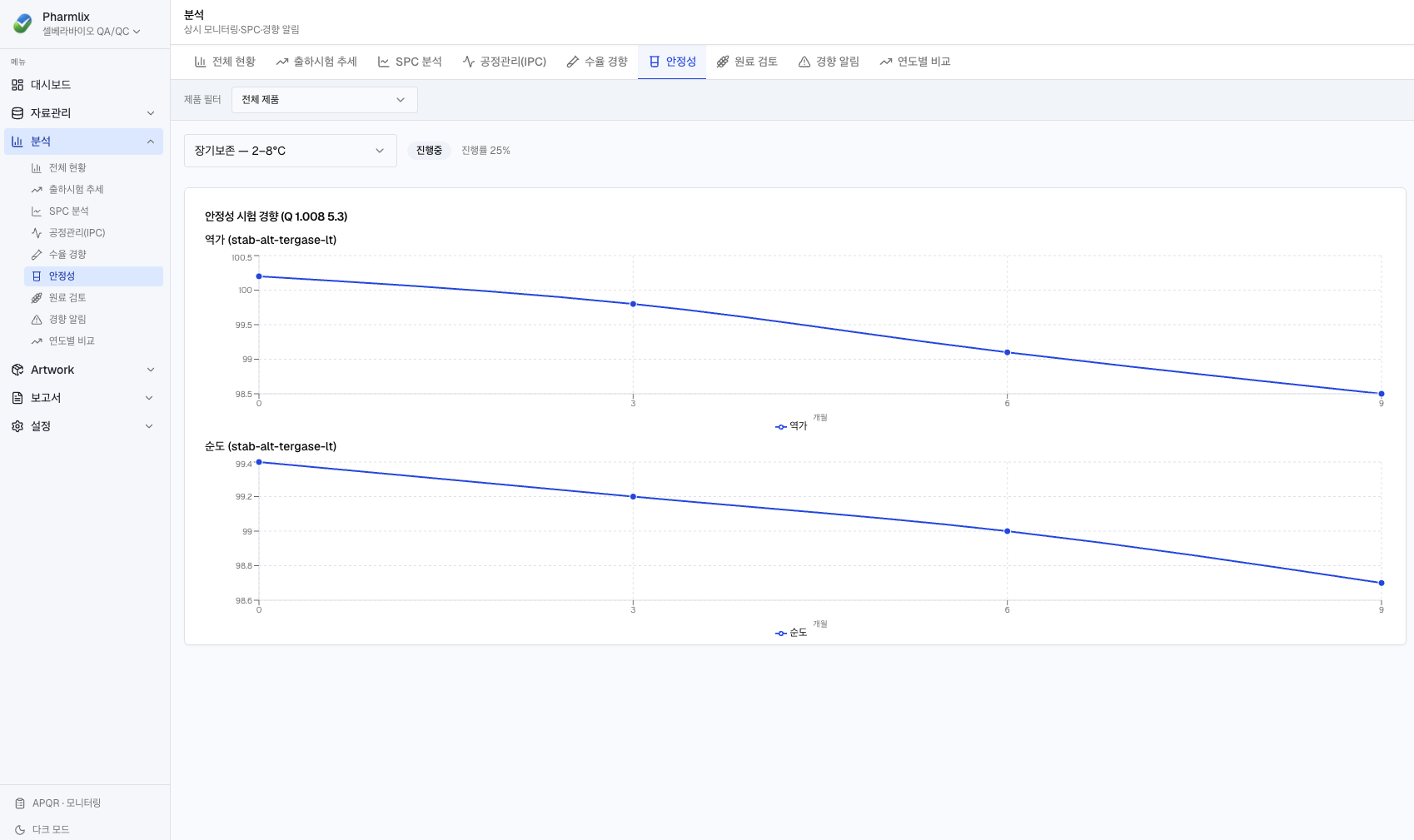Select the 안정성 tab
This screenshot has width=1414, height=840.
672,62
